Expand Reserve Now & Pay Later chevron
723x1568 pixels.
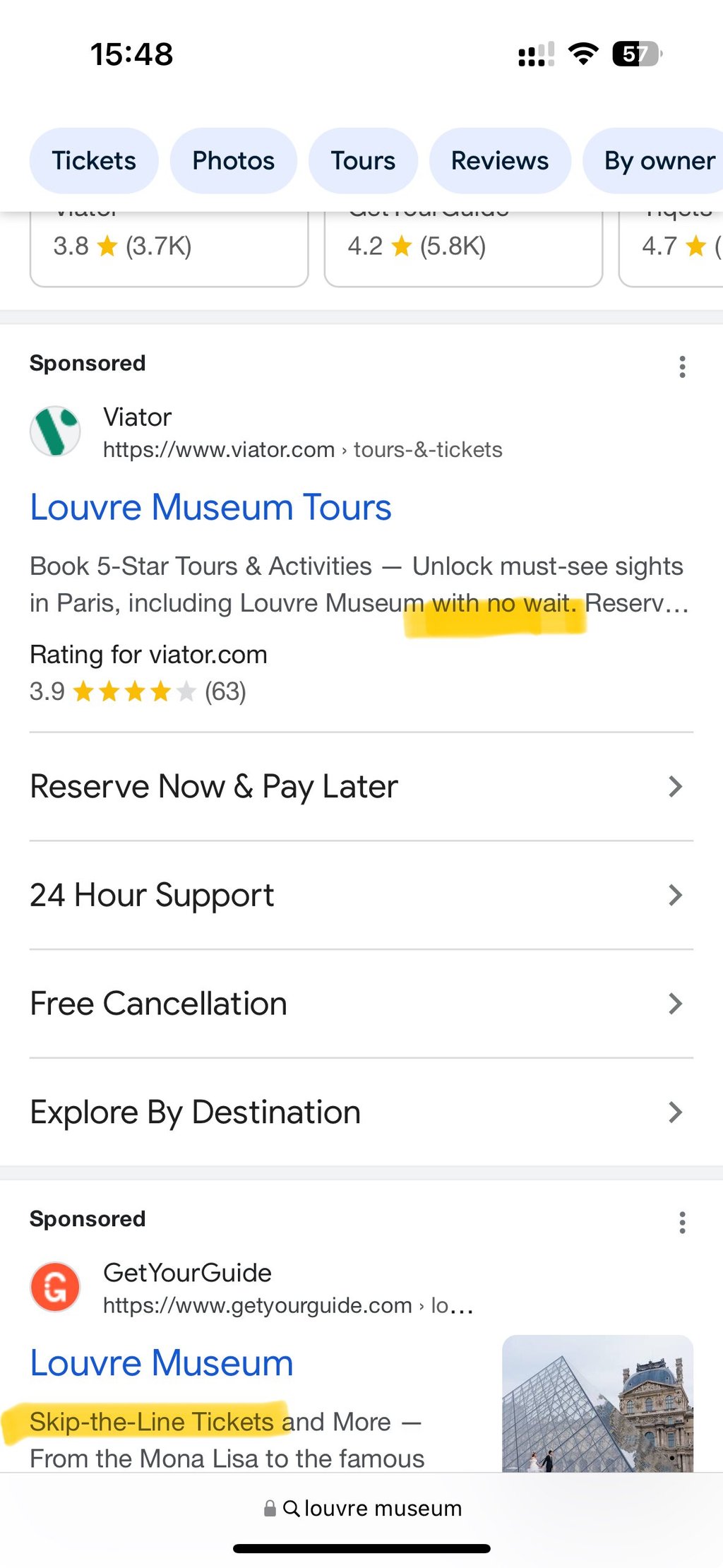pos(675,787)
